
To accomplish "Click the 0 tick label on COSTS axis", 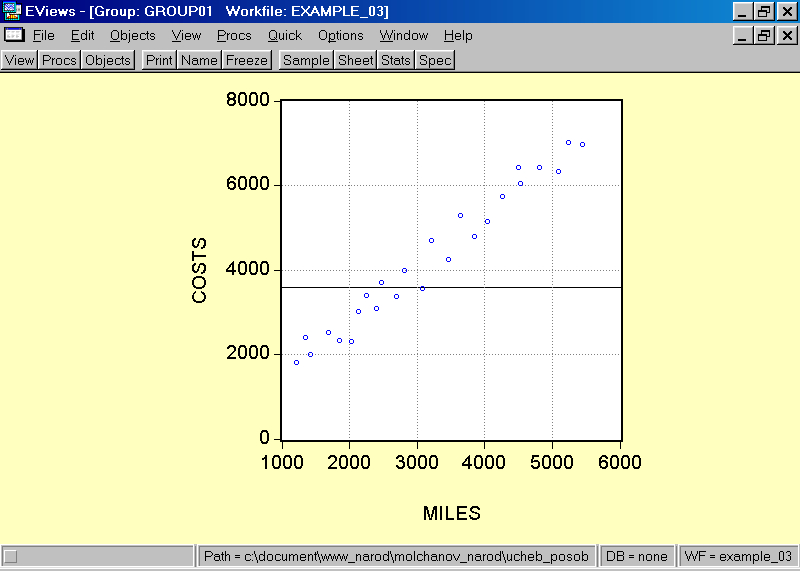I will coord(264,438).
